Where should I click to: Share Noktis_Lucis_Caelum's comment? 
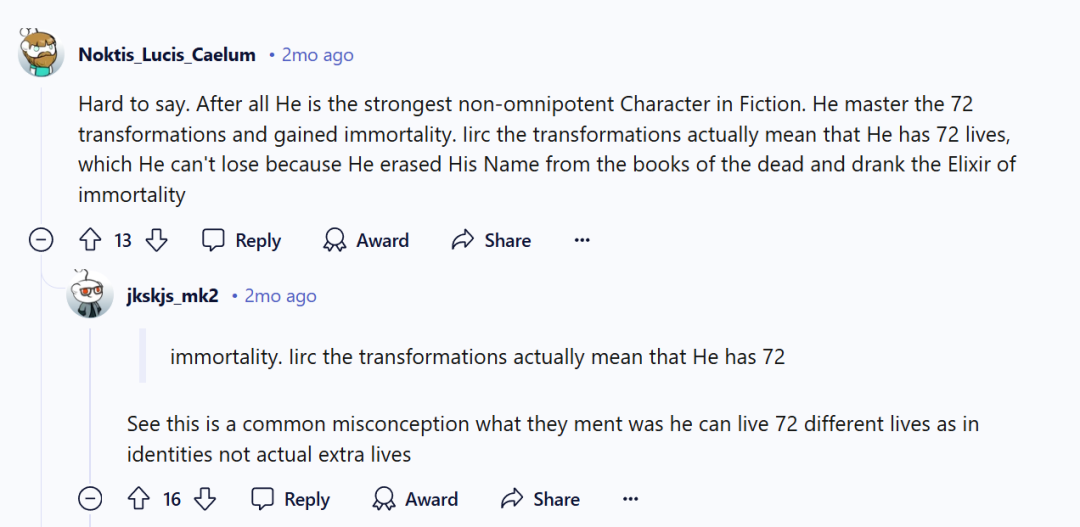(491, 240)
